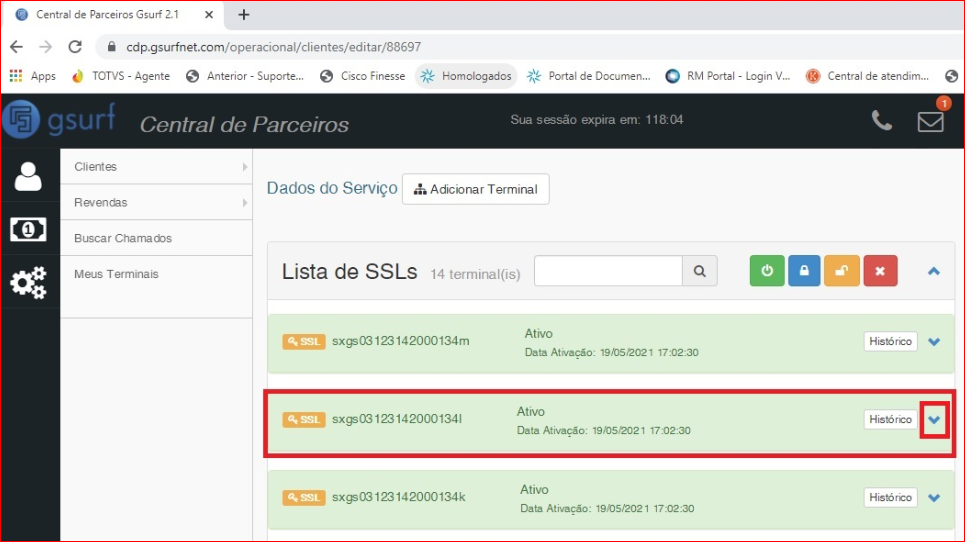Screen dimensions: 965x542
Task: Focus the SSL list search field
Action: point(608,271)
